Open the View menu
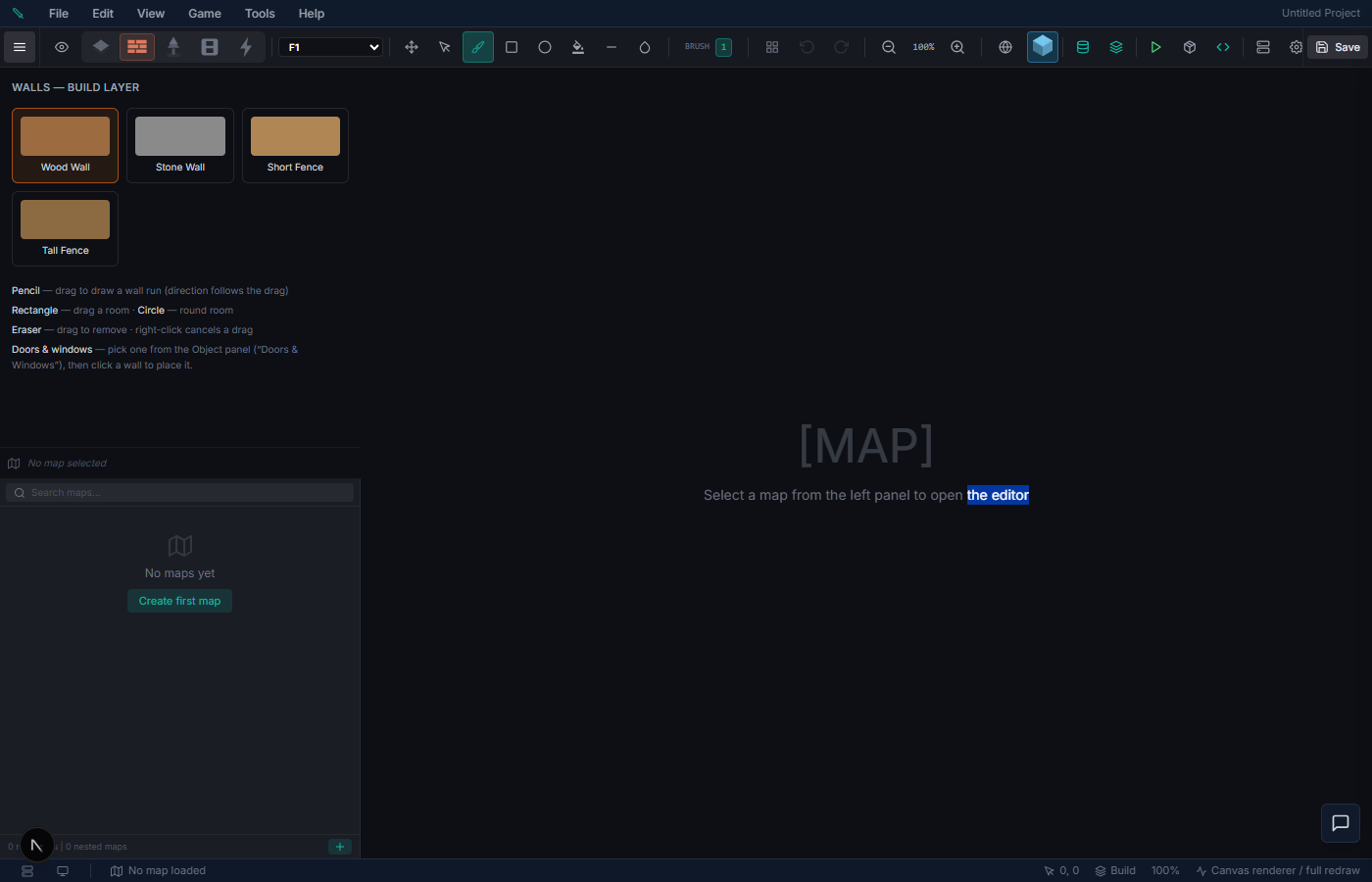 [151, 14]
